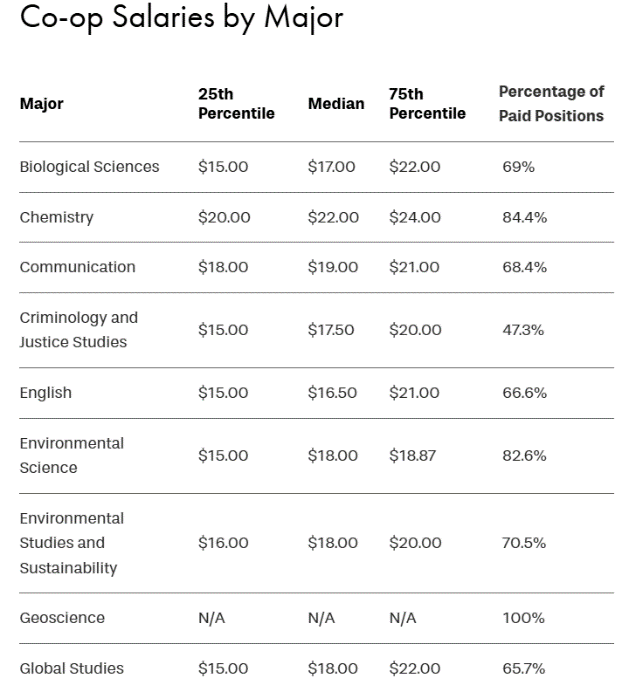
Task: Select the 25th Percentile column header
Action: point(236,103)
